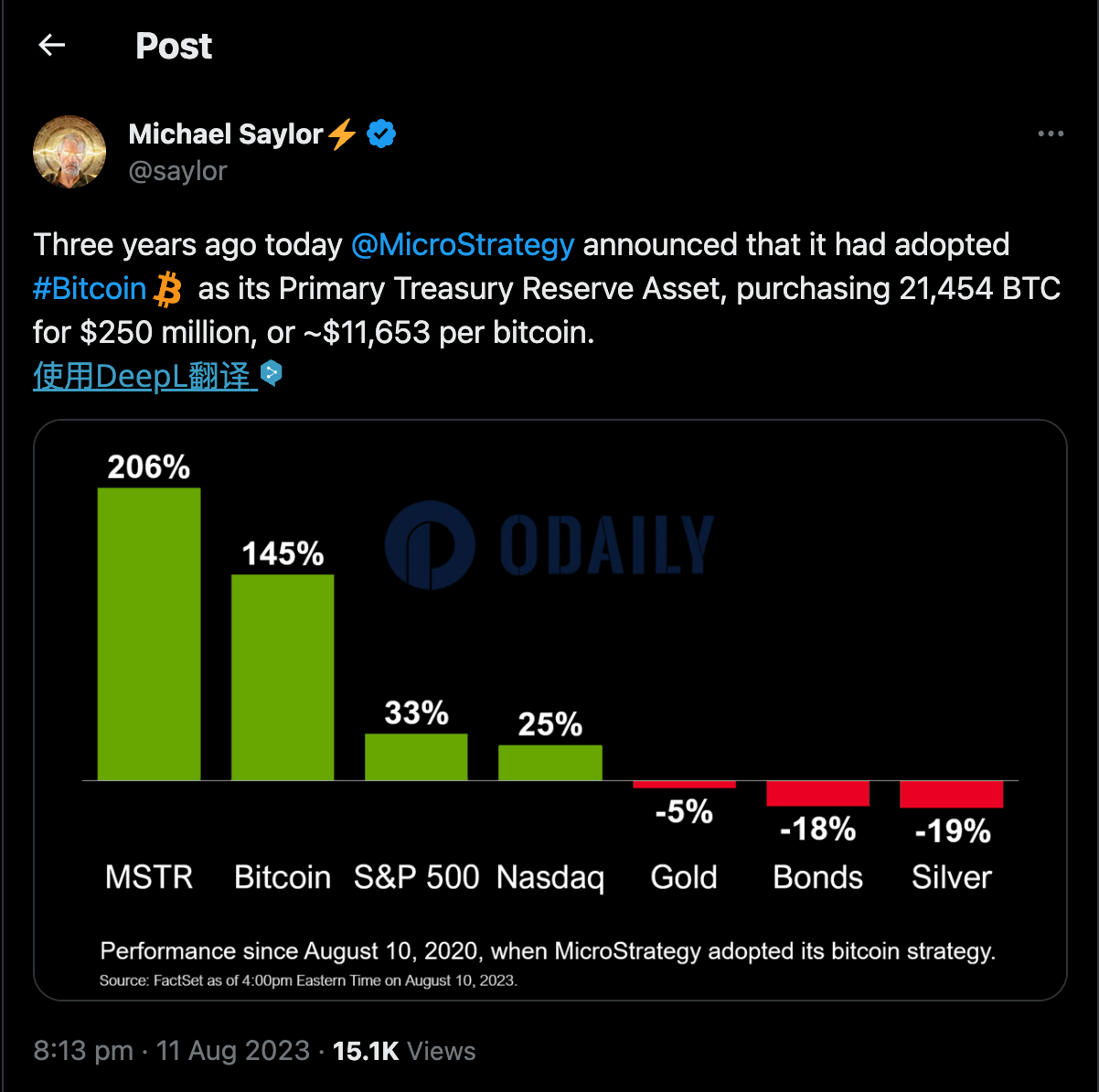1099x1092 pixels.
Task: Click the Post page heading
Action: [174, 46]
